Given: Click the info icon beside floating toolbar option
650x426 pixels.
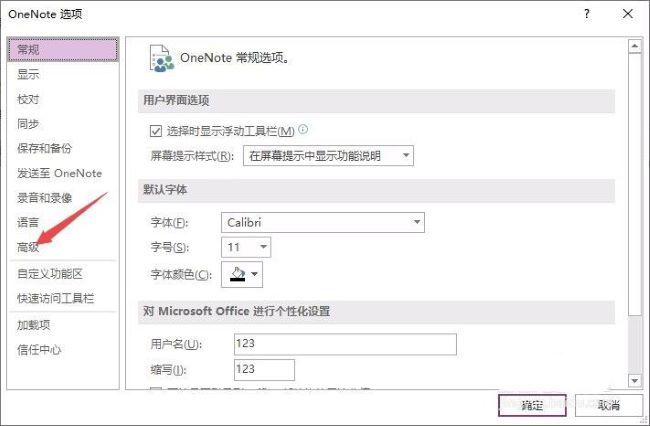Looking at the screenshot, I should pyautogui.click(x=303, y=130).
